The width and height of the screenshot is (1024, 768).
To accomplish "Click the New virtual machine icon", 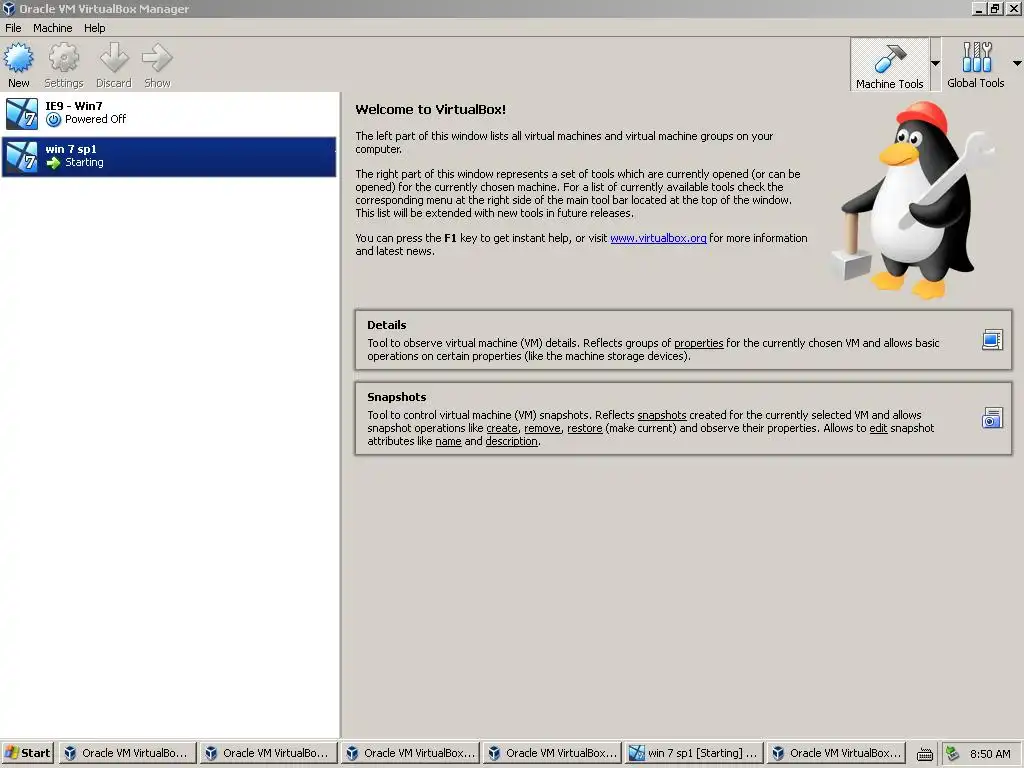I will pos(19,58).
